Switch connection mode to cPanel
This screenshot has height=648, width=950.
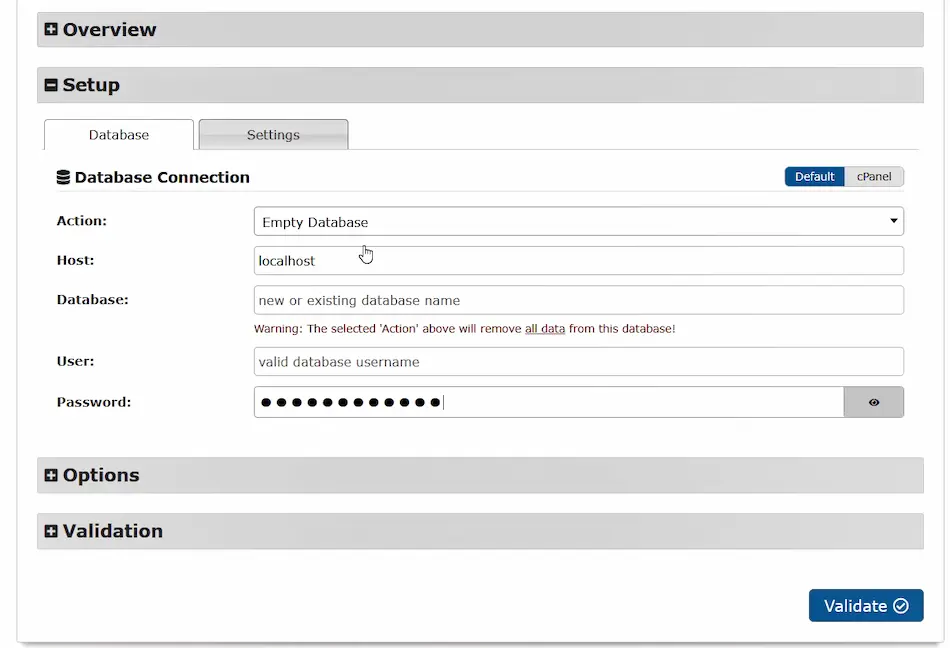[x=874, y=177]
